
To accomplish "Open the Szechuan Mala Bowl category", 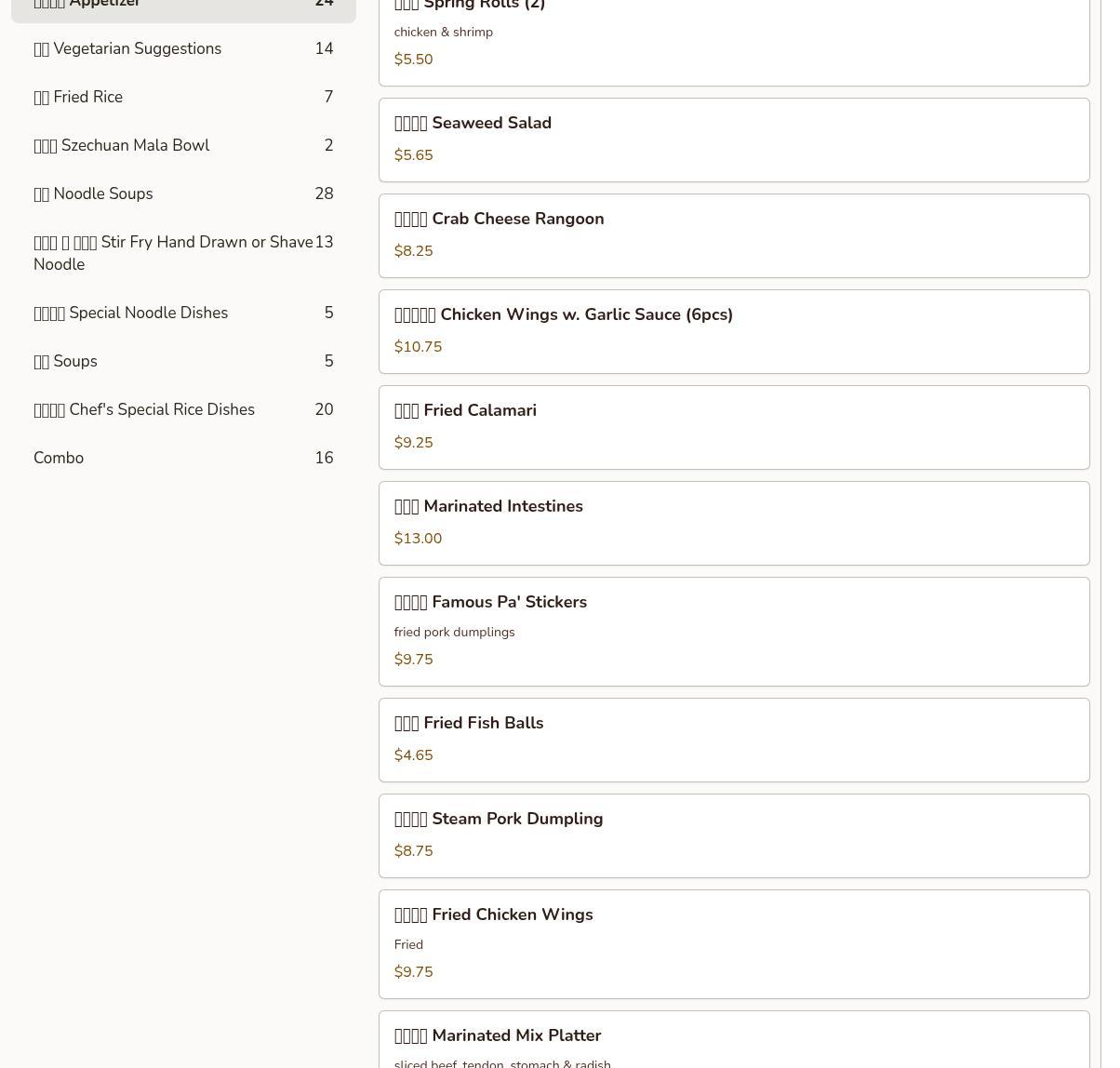I will tap(183, 145).
